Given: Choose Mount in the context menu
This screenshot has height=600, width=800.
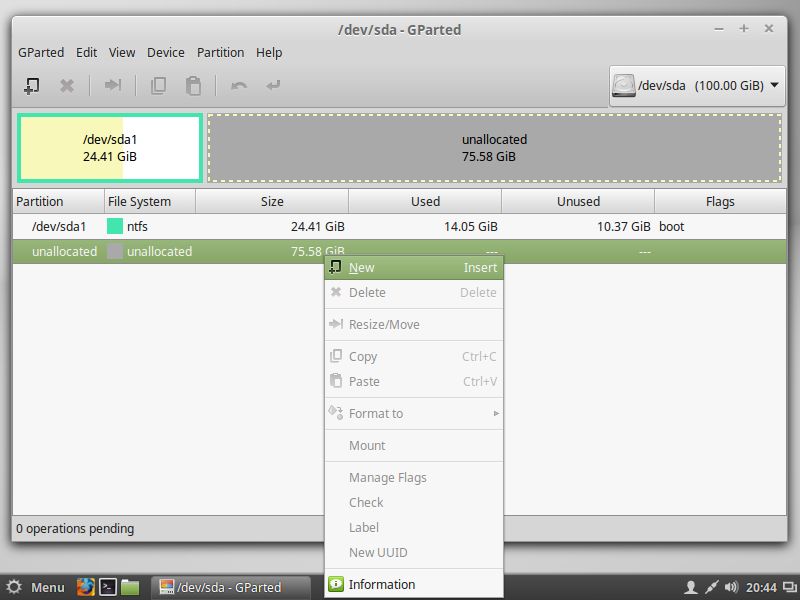Looking at the screenshot, I should click(414, 445).
